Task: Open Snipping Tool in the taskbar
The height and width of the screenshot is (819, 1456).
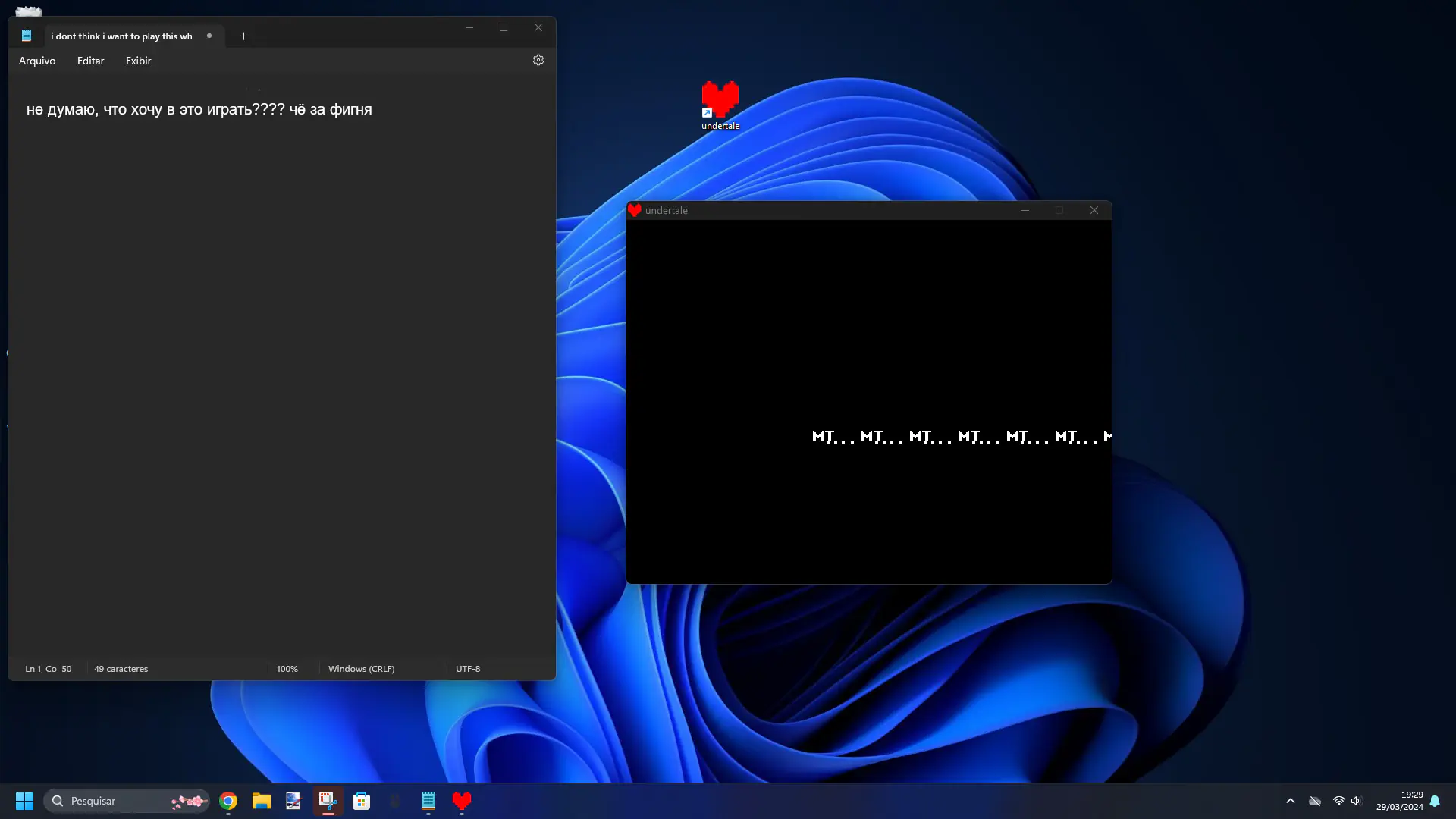Action: pos(328,801)
